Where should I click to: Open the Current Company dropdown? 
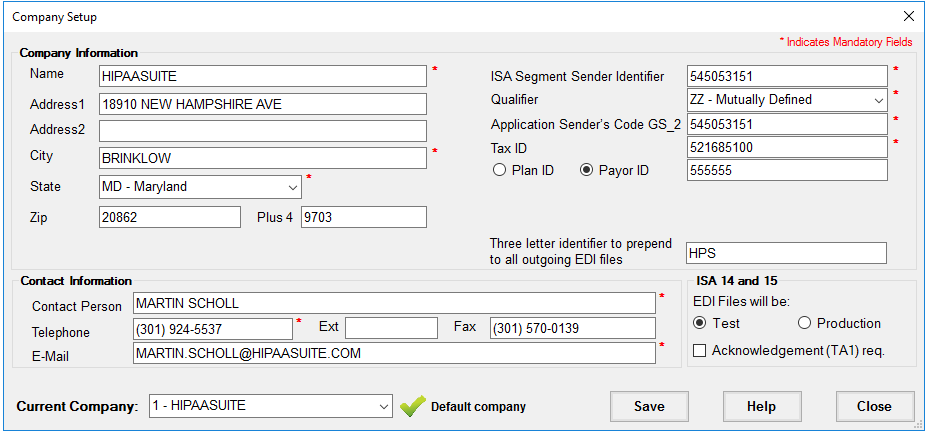384,406
